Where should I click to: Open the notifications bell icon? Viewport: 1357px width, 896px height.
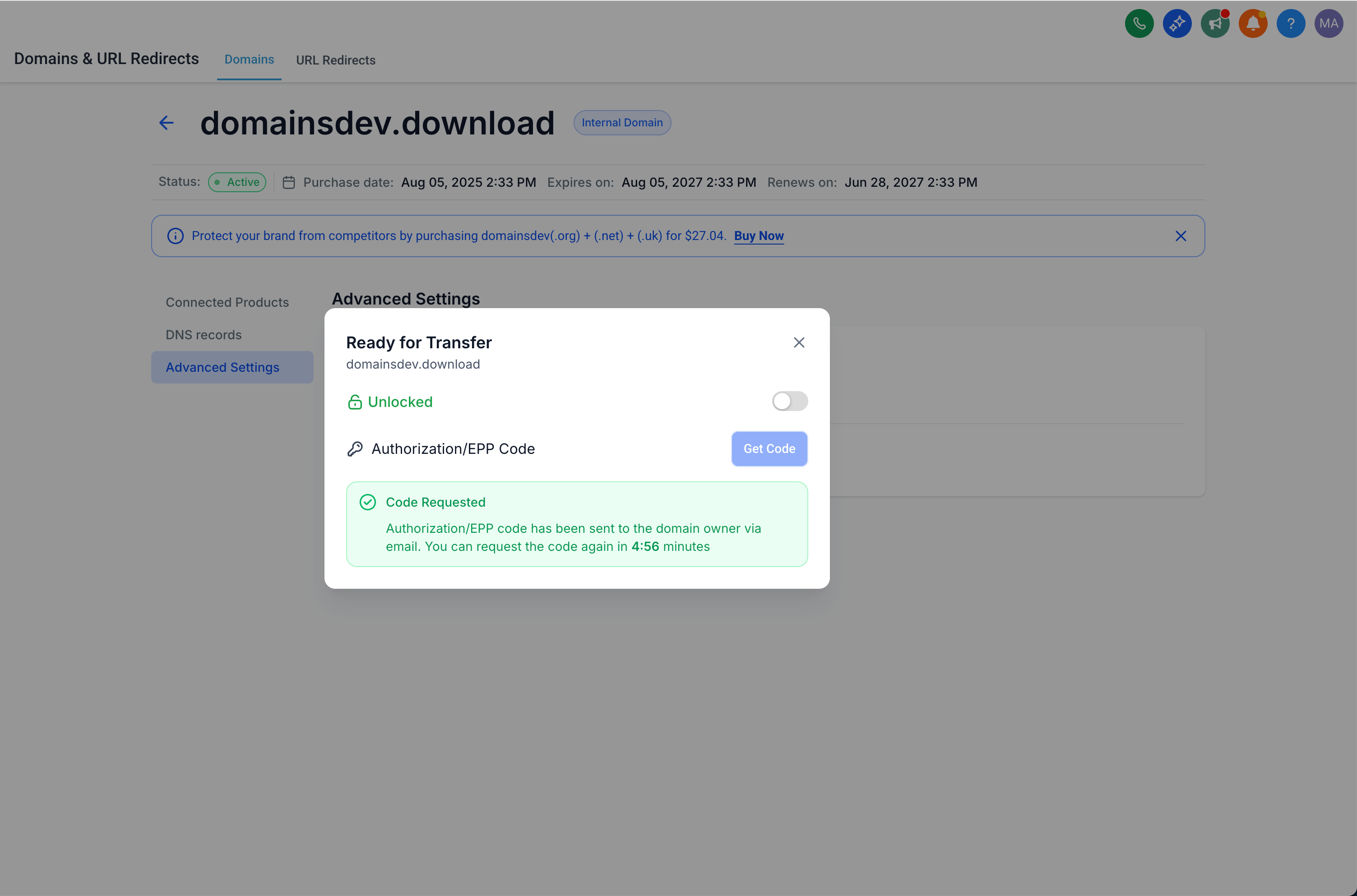point(1252,23)
